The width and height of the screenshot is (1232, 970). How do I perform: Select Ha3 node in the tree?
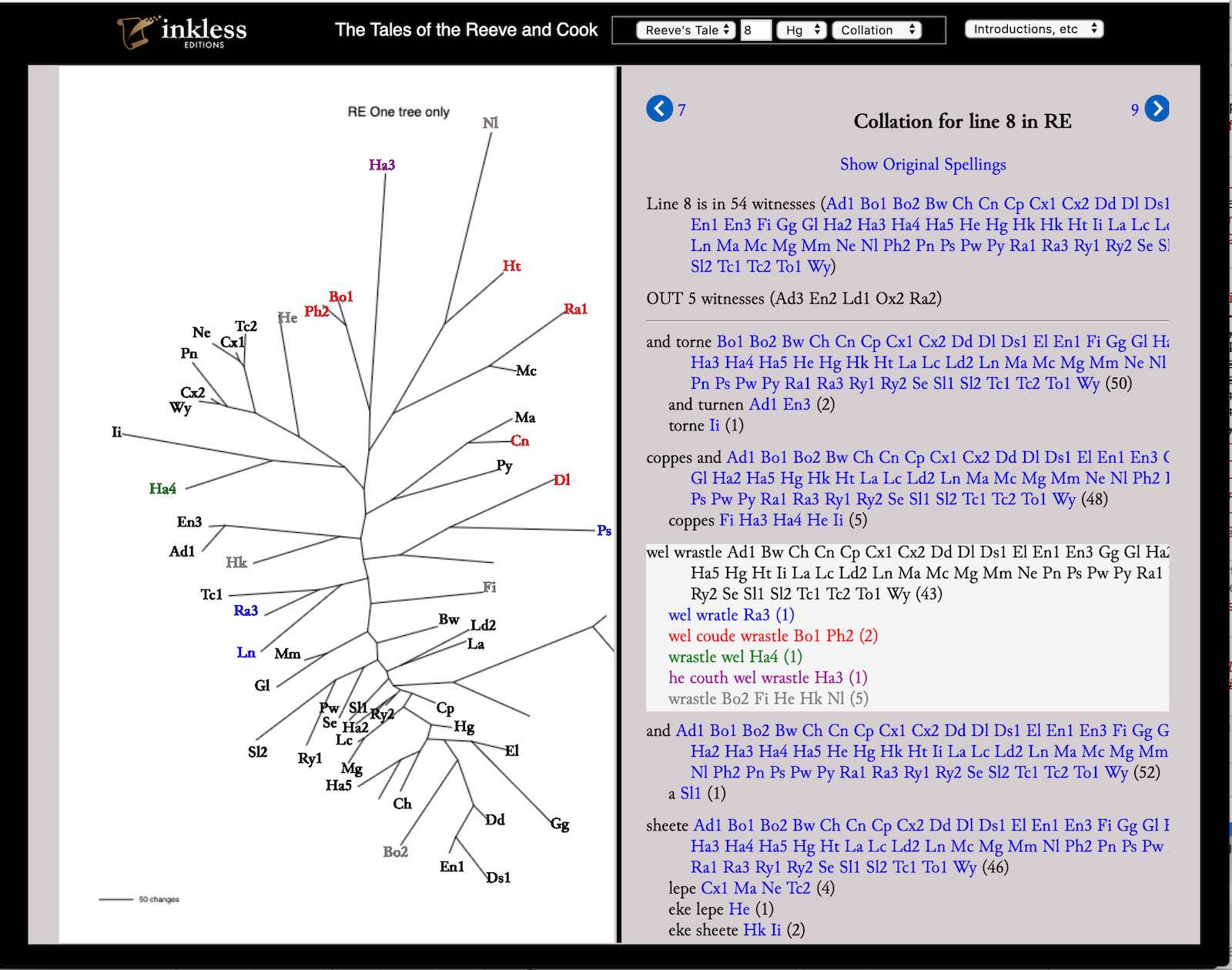pyautogui.click(x=382, y=165)
